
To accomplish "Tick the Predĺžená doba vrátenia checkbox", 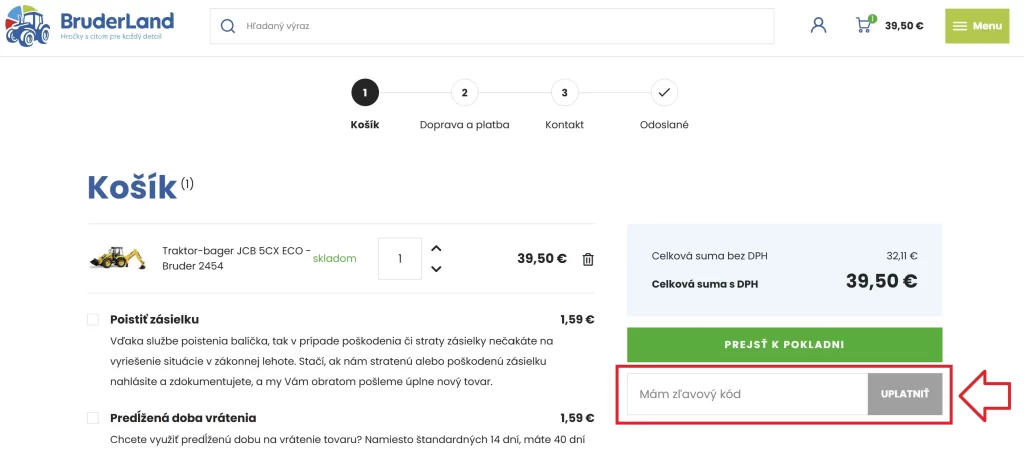I will click(93, 418).
